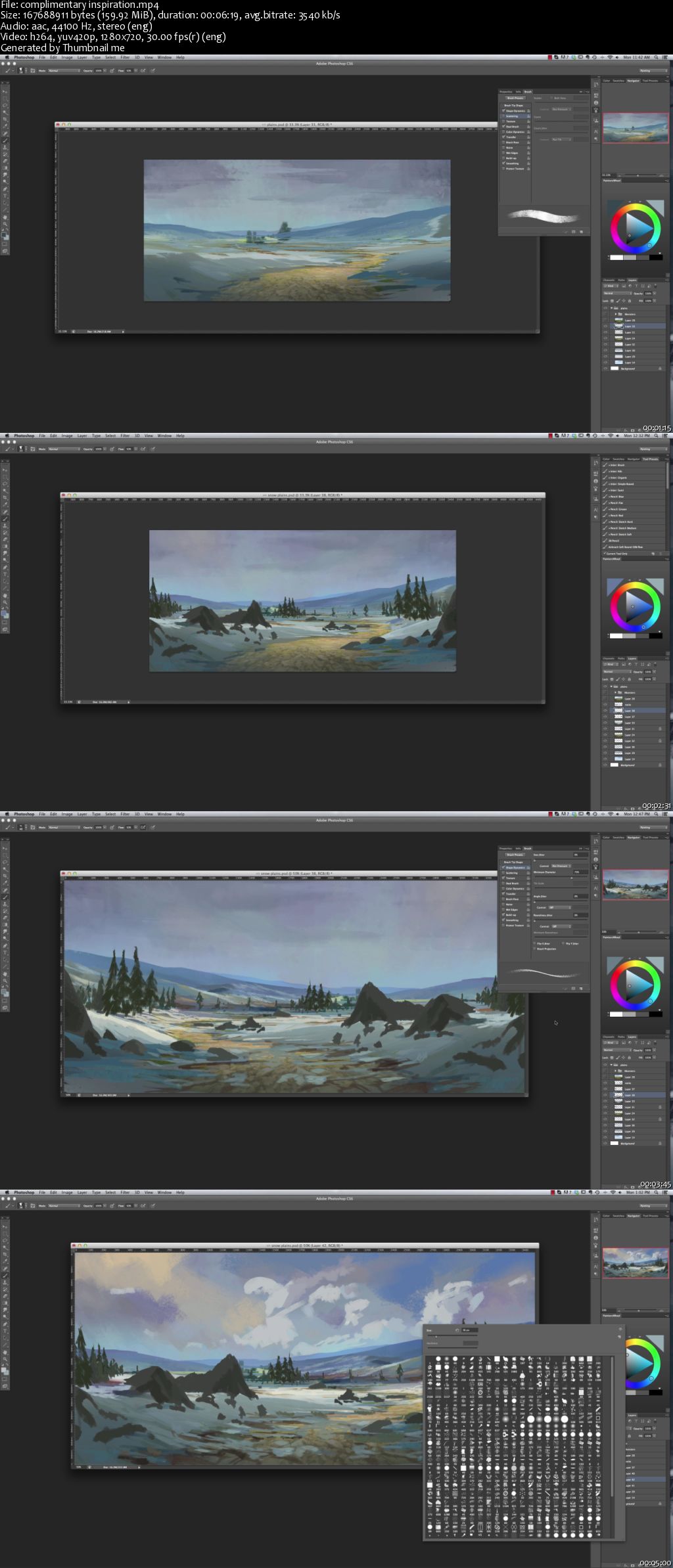Open Info dock icon in 00:01:15 frame
The height and width of the screenshot is (1568, 673).
click(596, 102)
